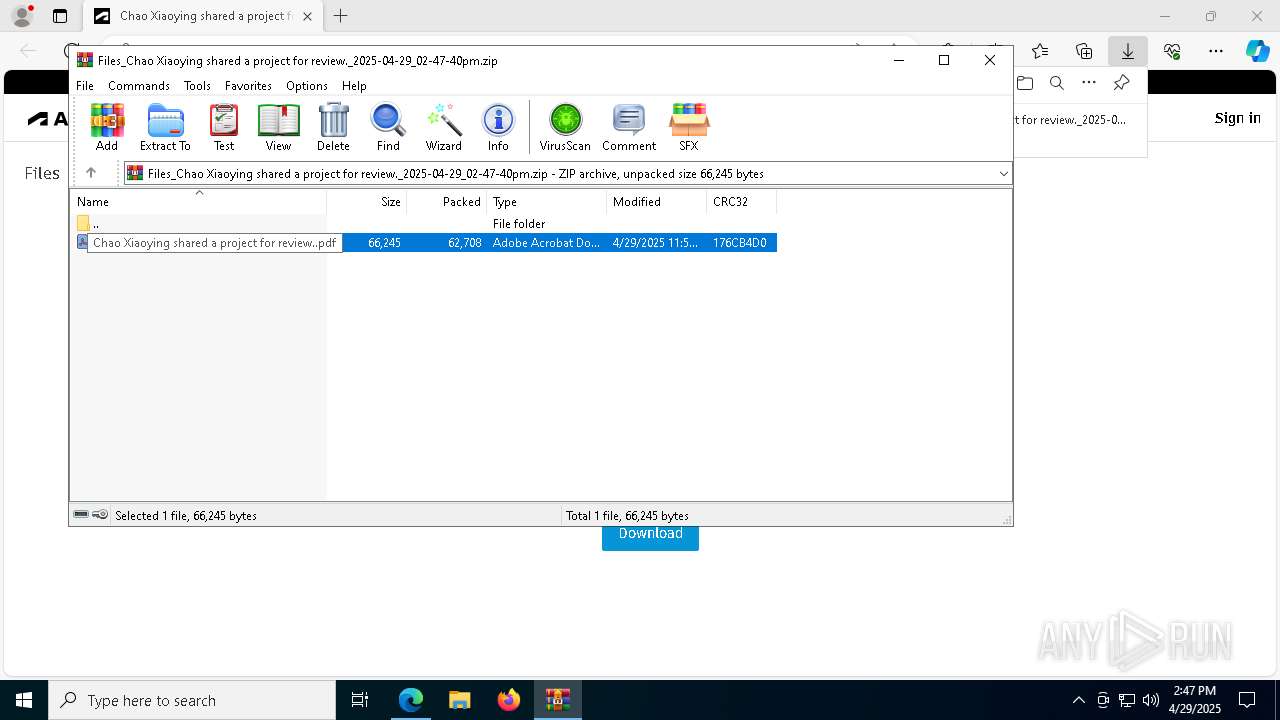Image resolution: width=1280 pixels, height=720 pixels.
Task: Search downloads with the magnifier icon
Action: [1057, 83]
